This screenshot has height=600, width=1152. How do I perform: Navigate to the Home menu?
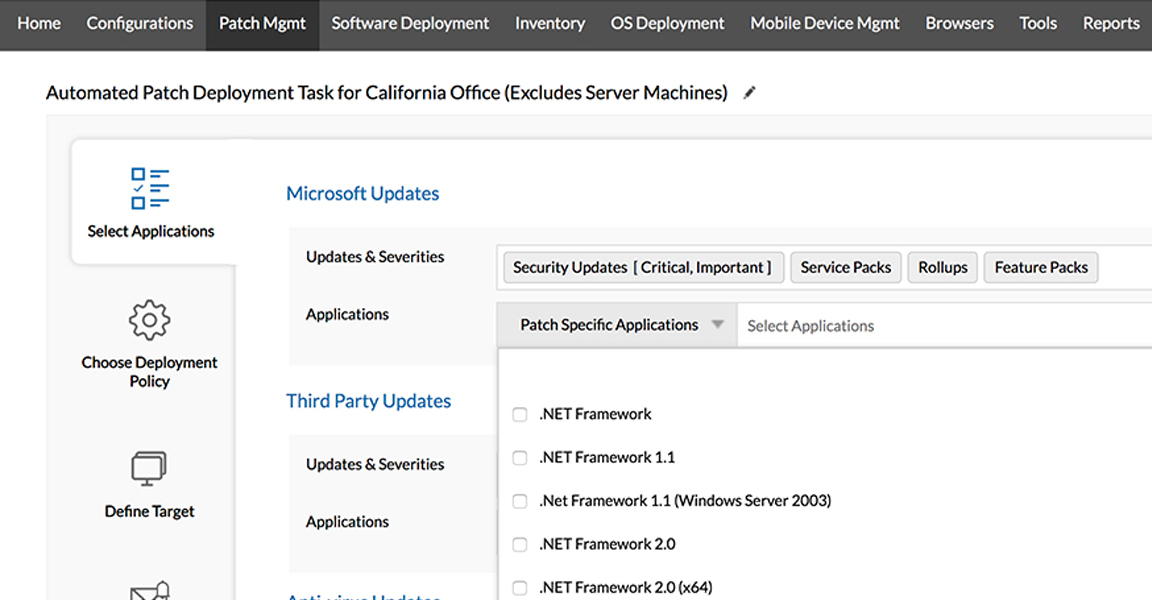click(x=39, y=23)
